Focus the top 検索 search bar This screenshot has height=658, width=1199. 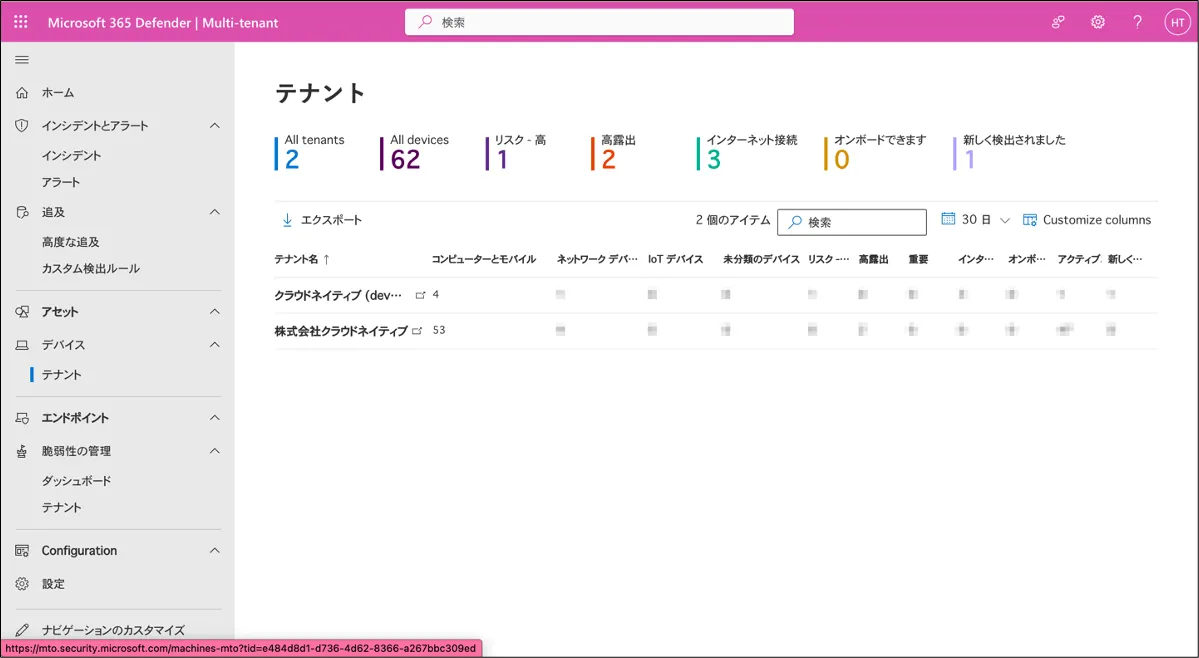tap(600, 22)
